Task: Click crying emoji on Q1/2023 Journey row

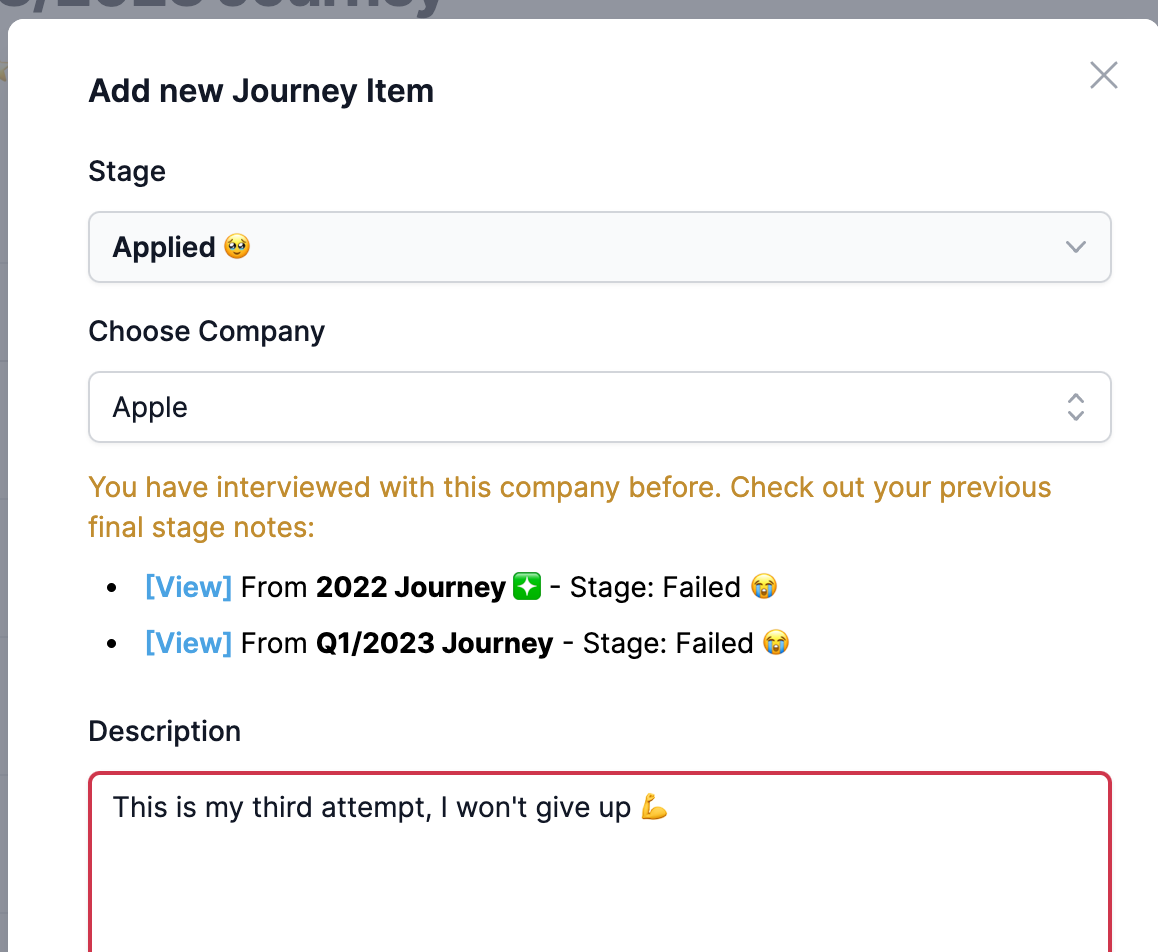Action: pos(776,643)
